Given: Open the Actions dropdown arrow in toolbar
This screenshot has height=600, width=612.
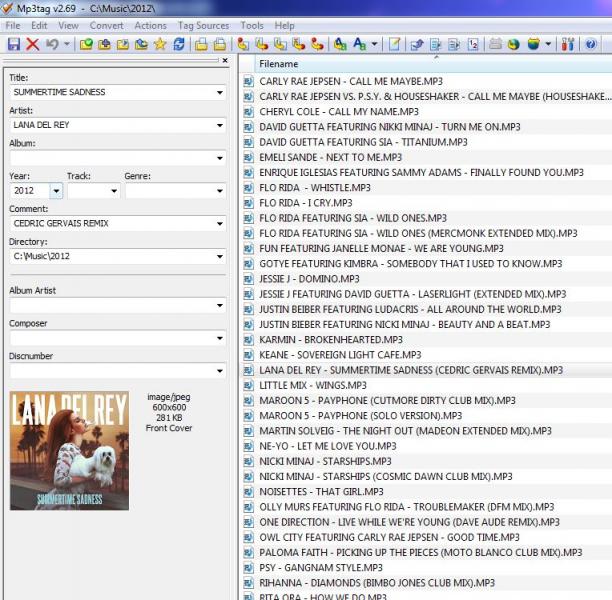Looking at the screenshot, I should pyautogui.click(x=374, y=44).
